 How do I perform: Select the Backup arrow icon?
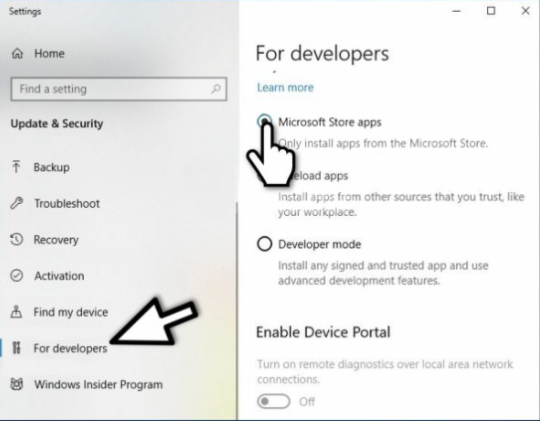(16, 167)
